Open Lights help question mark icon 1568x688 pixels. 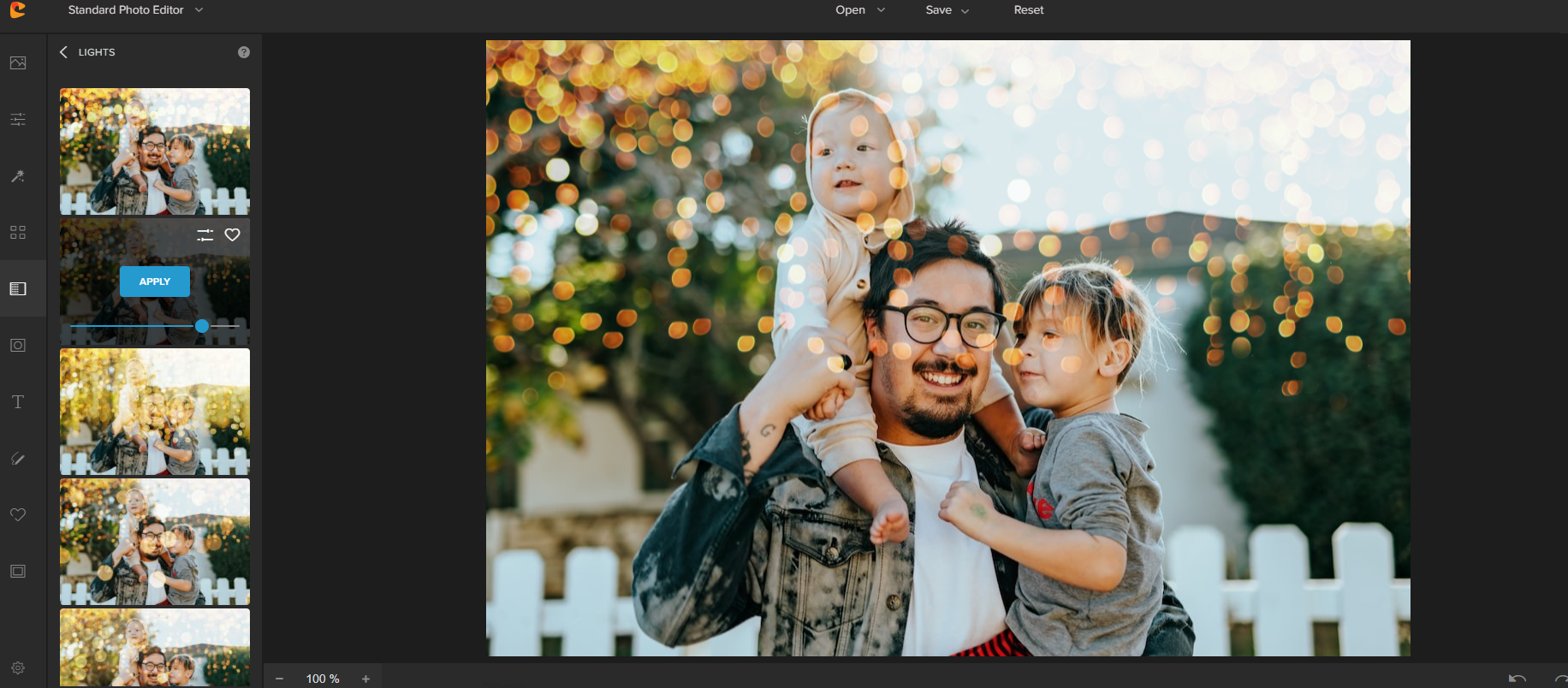coord(244,52)
